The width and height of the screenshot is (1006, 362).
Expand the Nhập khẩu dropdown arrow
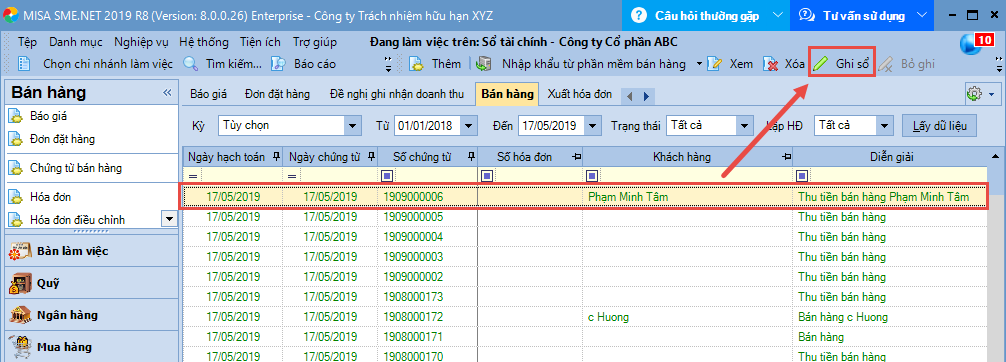[x=699, y=64]
